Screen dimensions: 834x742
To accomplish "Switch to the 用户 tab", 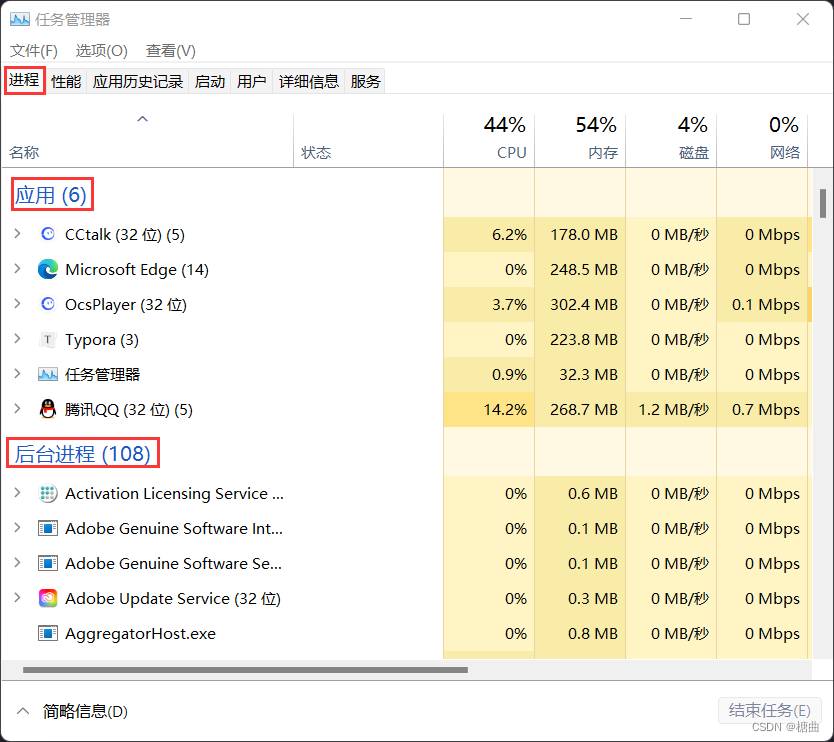I will pyautogui.click(x=252, y=81).
